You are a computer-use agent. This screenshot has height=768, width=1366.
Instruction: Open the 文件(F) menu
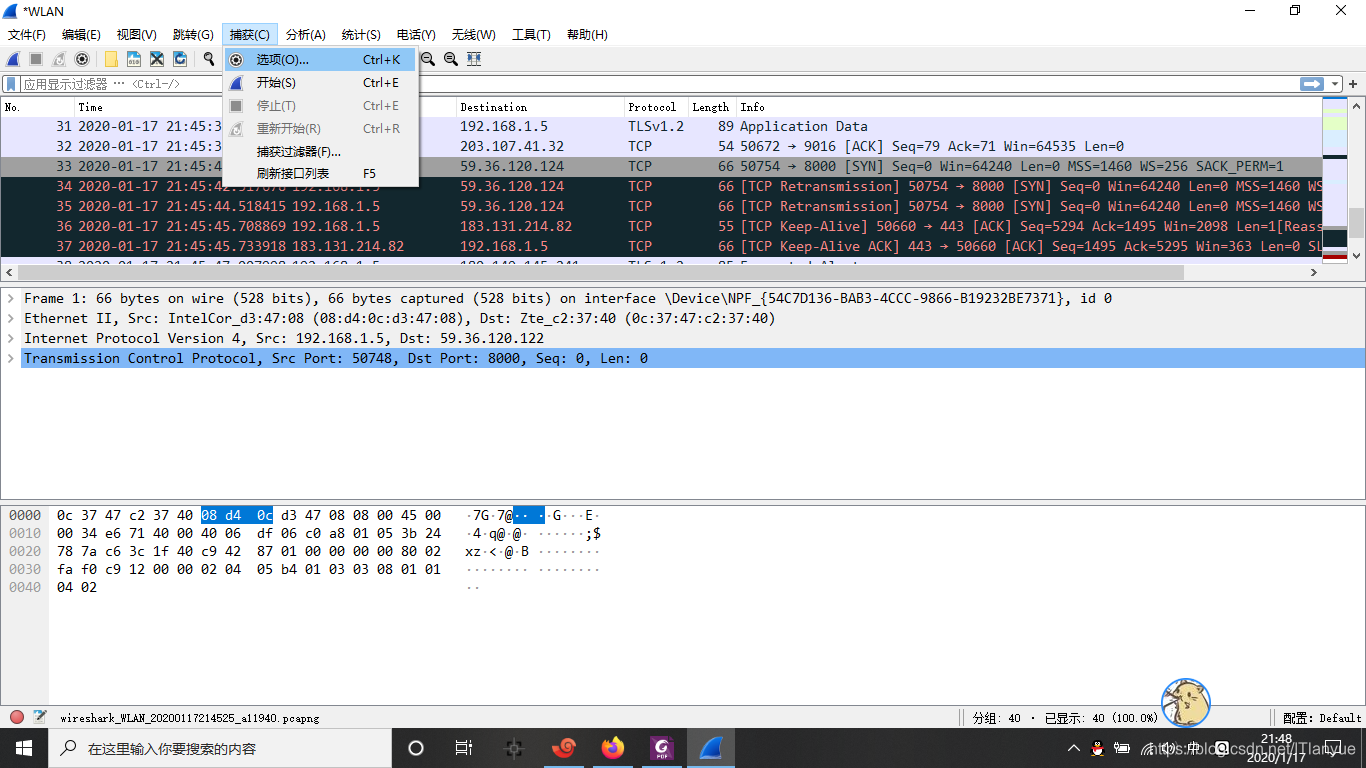pos(27,35)
